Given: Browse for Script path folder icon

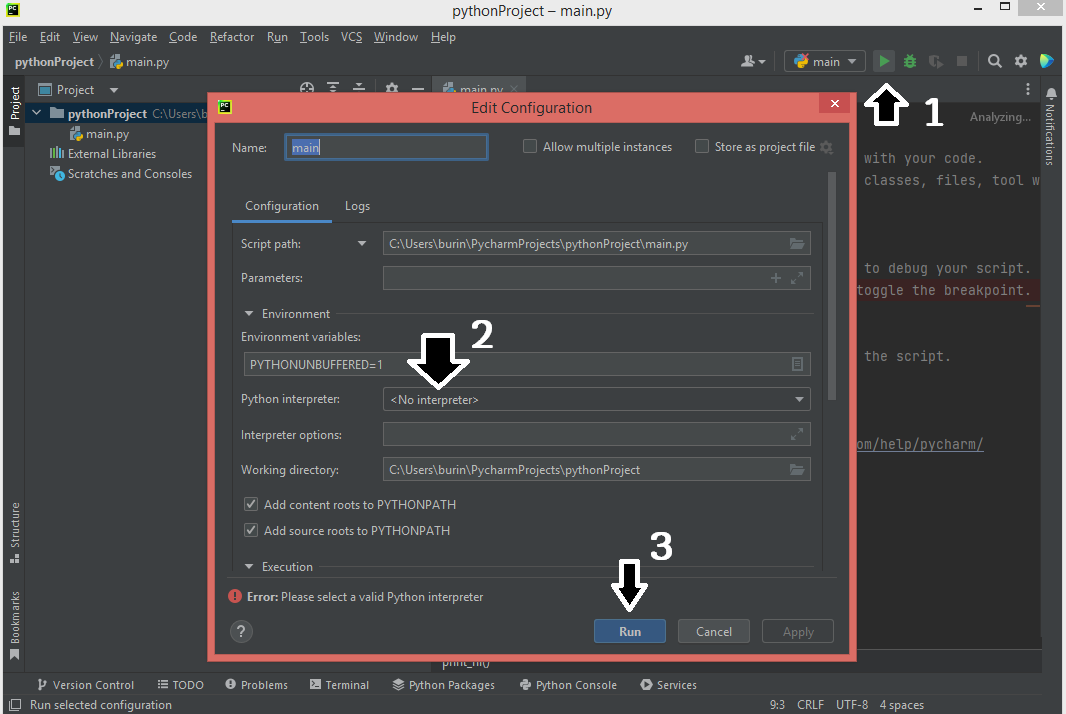Looking at the screenshot, I should coord(797,243).
